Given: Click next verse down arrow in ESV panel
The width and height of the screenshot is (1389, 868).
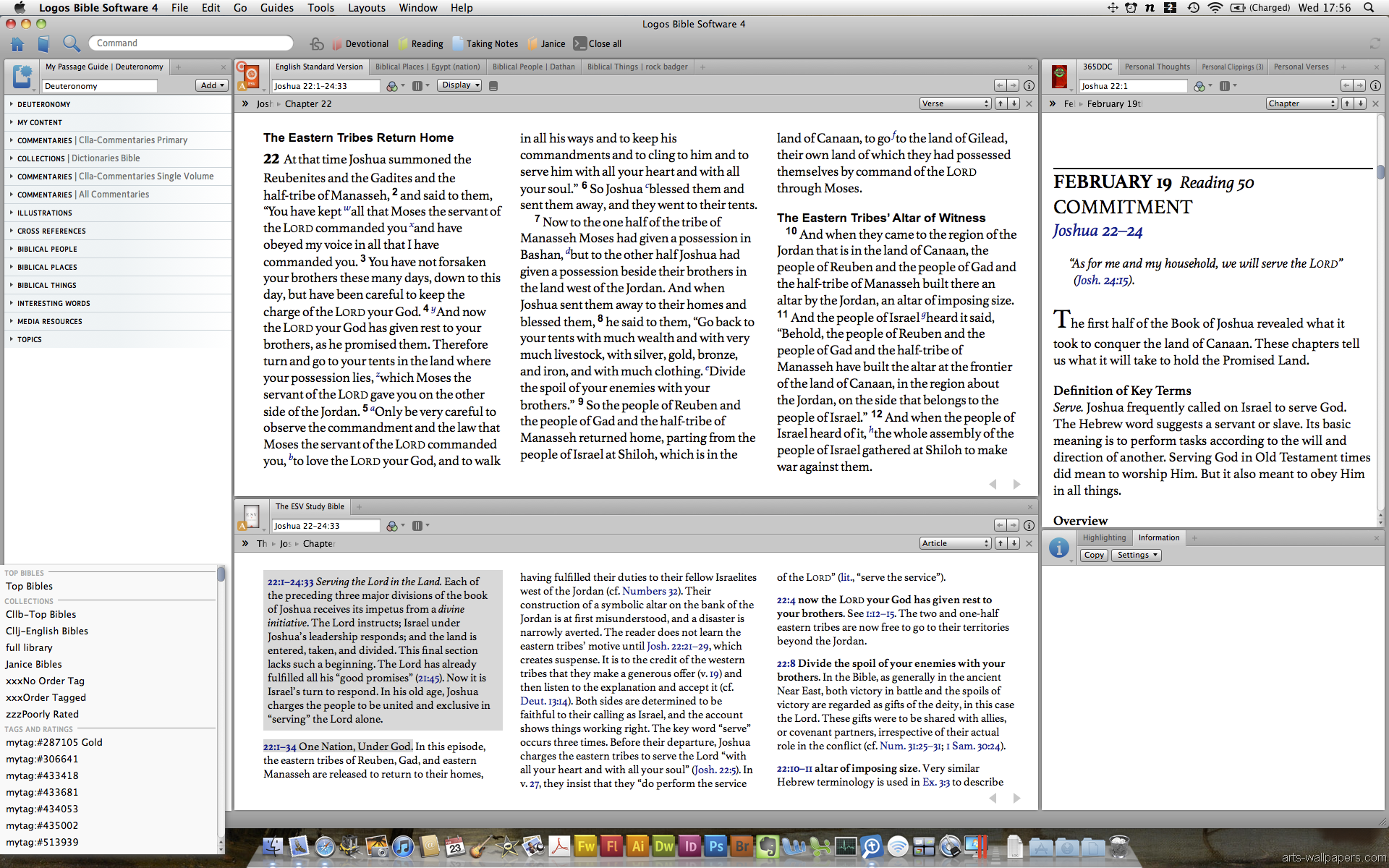Looking at the screenshot, I should pyautogui.click(x=1014, y=103).
